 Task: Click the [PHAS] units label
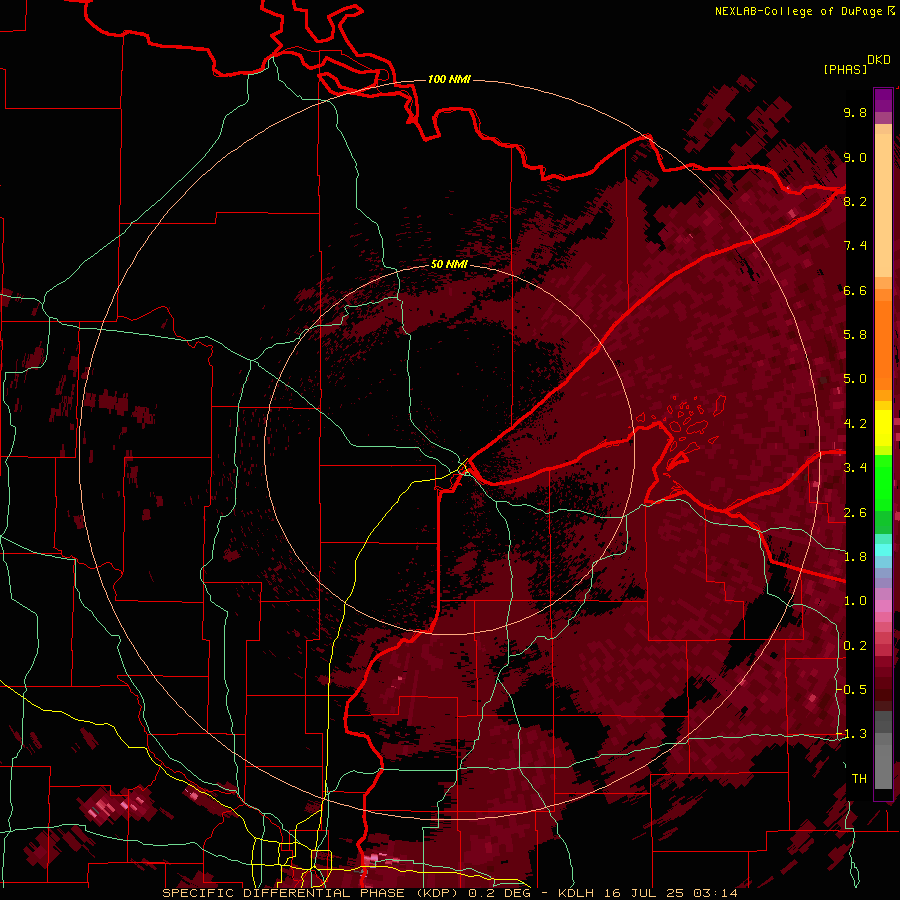(845, 70)
